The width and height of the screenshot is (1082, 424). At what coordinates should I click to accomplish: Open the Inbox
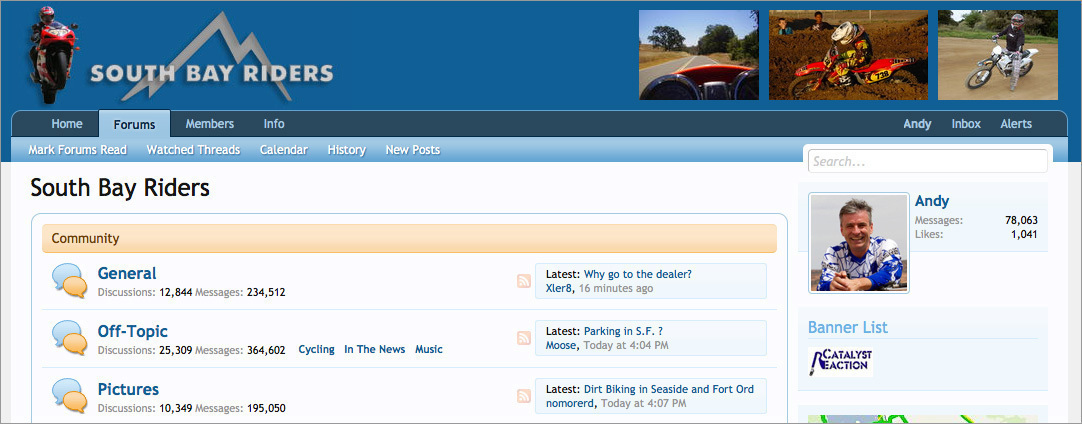(966, 124)
